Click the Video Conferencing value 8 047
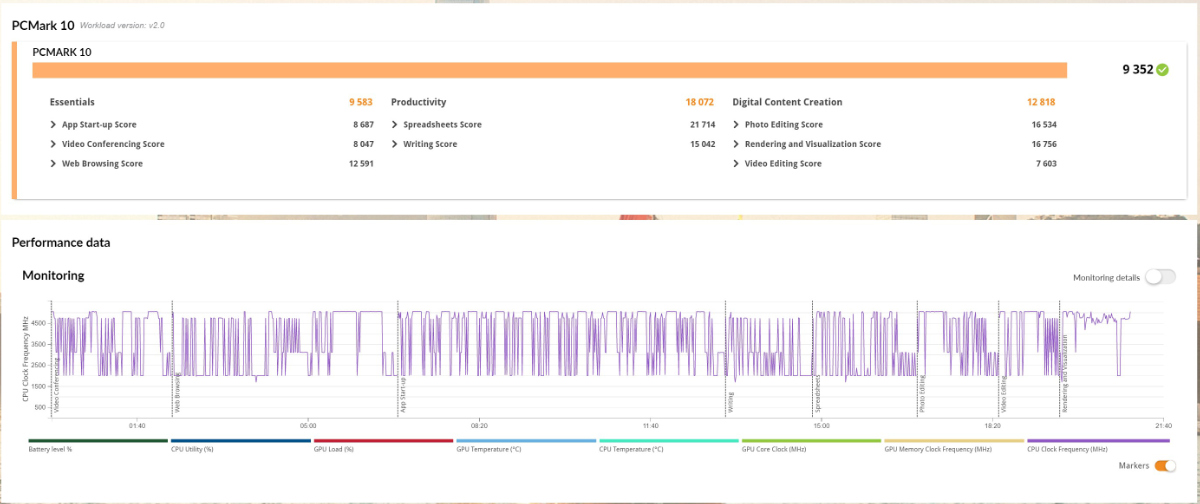1200x504 pixels. [363, 144]
